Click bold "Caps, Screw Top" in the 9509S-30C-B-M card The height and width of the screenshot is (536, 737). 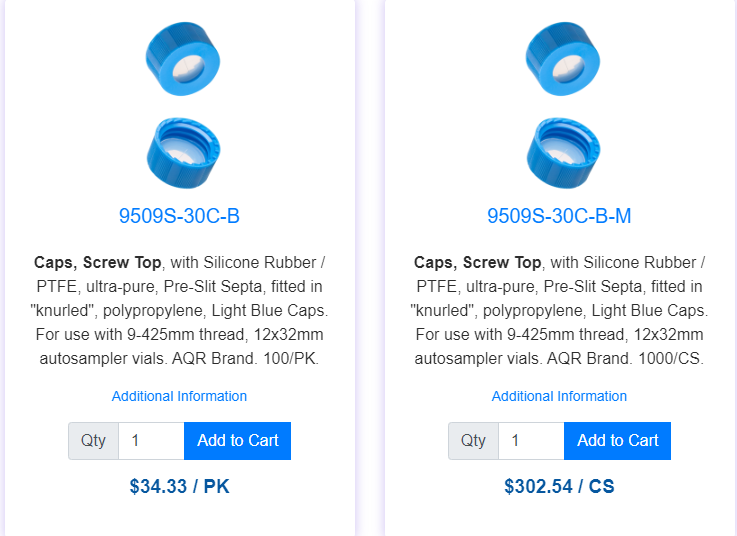(x=477, y=263)
